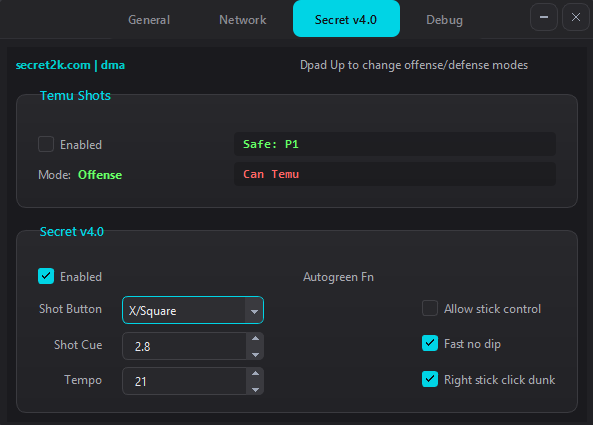Minimize the window
This screenshot has width=593, height=425.
point(544,17)
